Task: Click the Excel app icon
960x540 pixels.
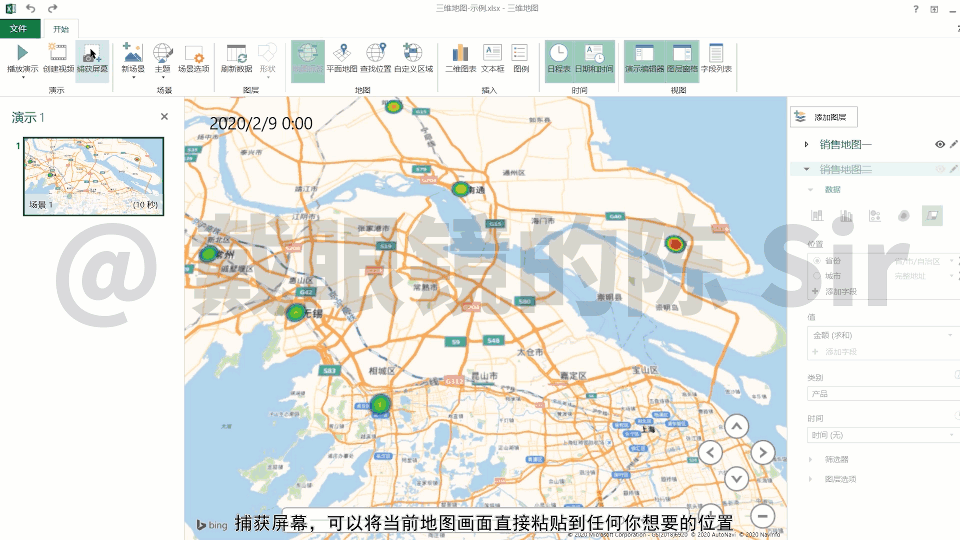Action: tap(10, 9)
